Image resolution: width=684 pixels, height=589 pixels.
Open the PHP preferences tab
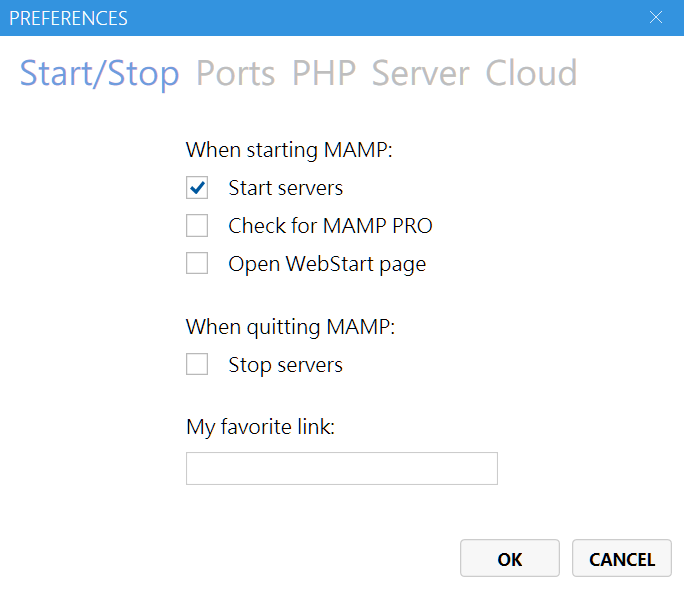click(323, 73)
